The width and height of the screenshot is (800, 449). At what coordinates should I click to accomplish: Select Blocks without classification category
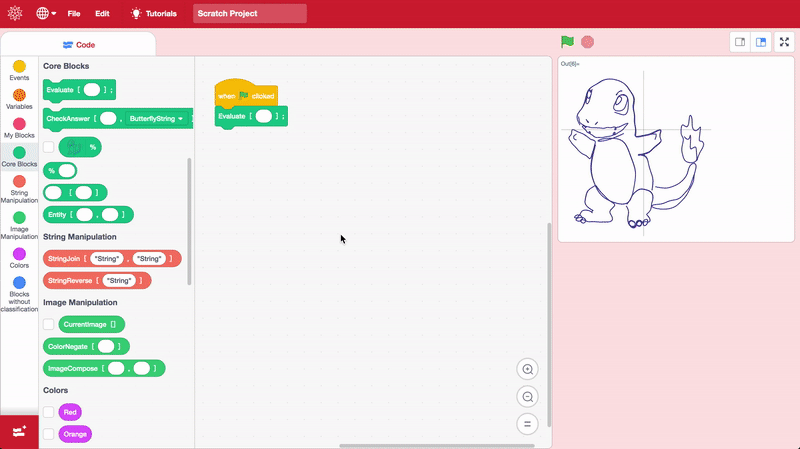click(19, 294)
